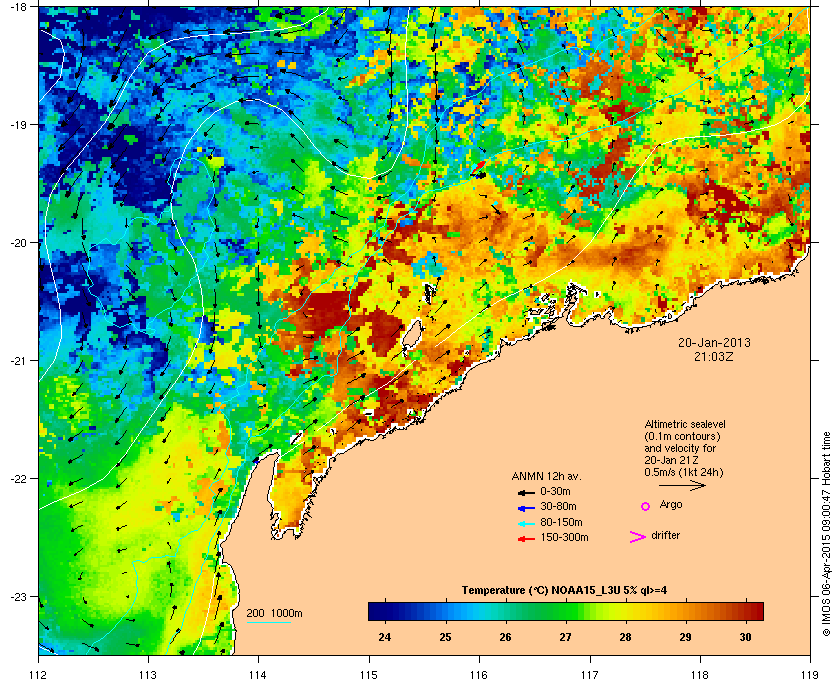The height and width of the screenshot is (680, 840).
Task: Click the black 0-30m legend arrow
Action: [x=526, y=492]
